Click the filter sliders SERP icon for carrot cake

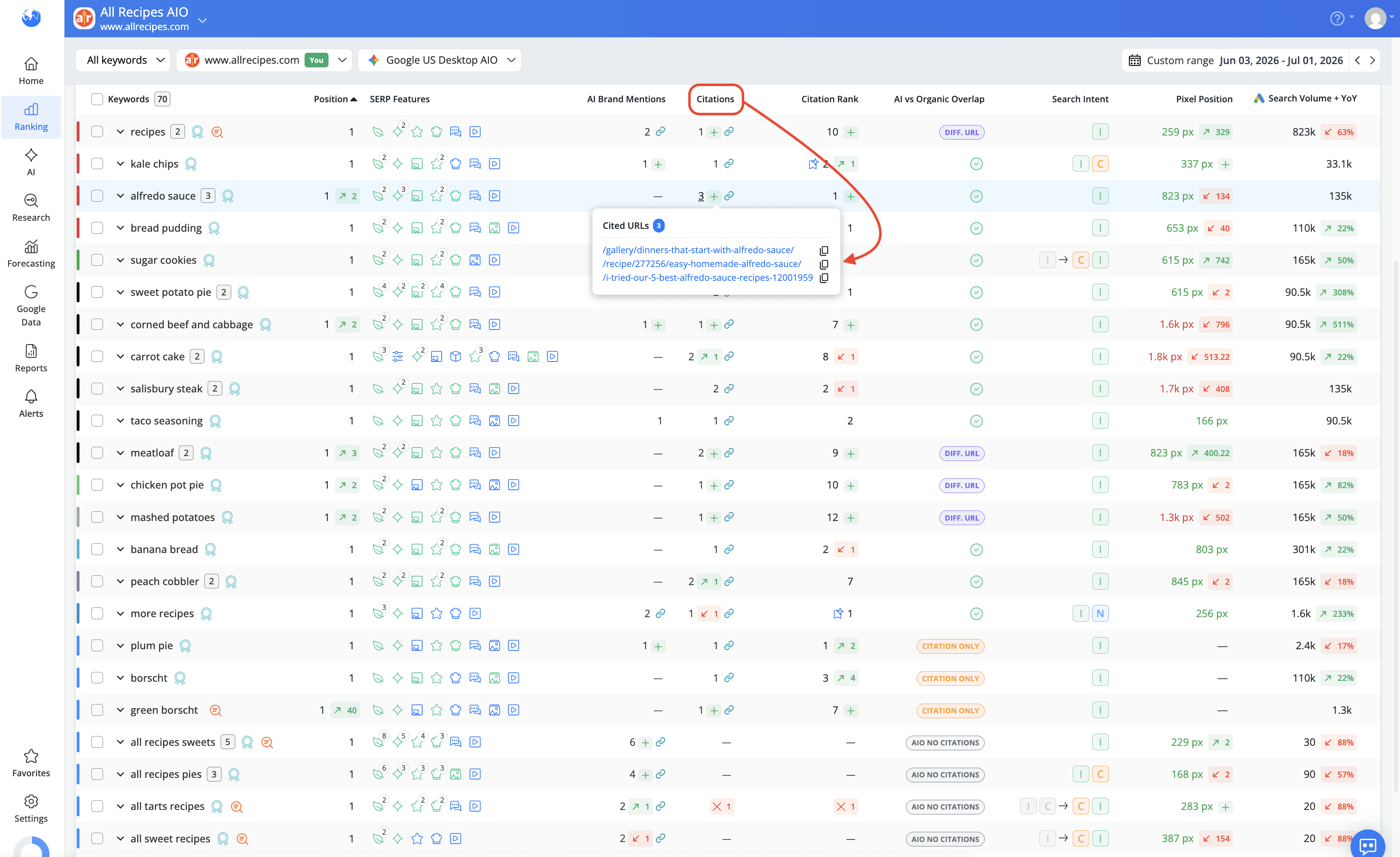click(398, 357)
